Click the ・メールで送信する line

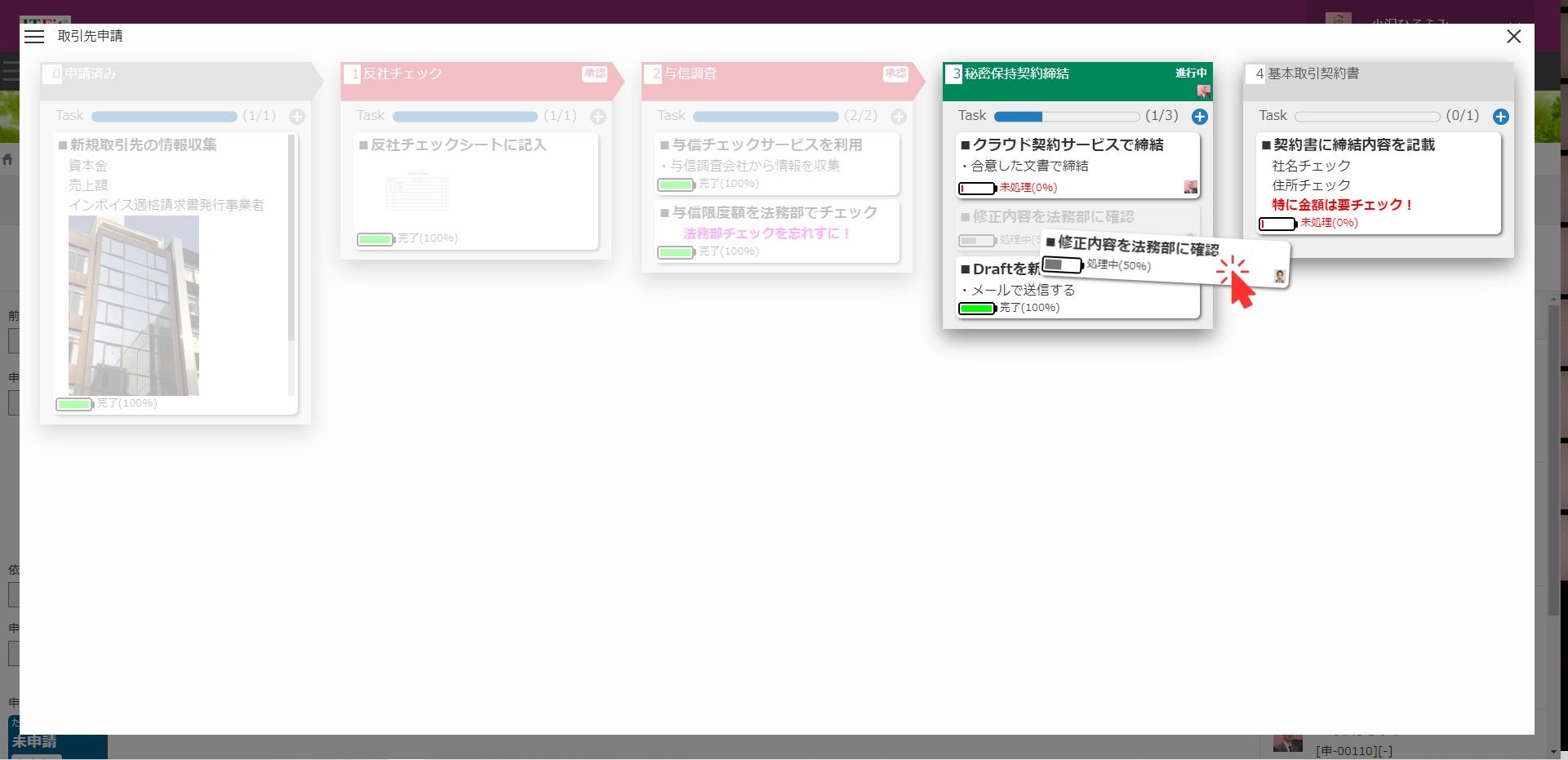click(x=1018, y=290)
